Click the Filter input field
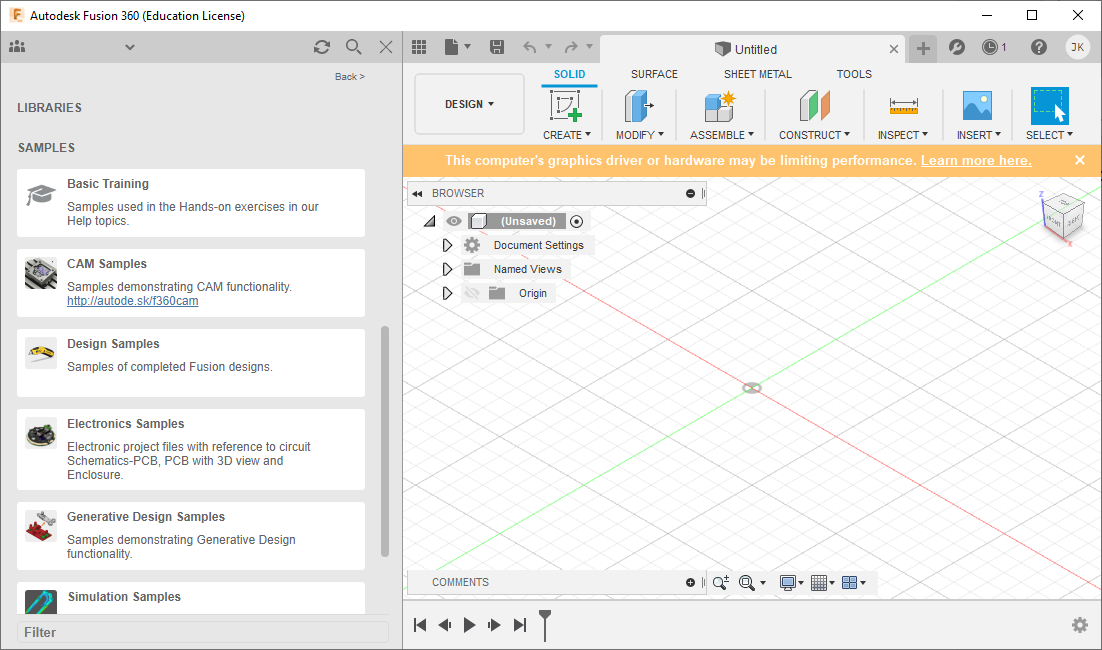1102x650 pixels. pyautogui.click(x=202, y=632)
